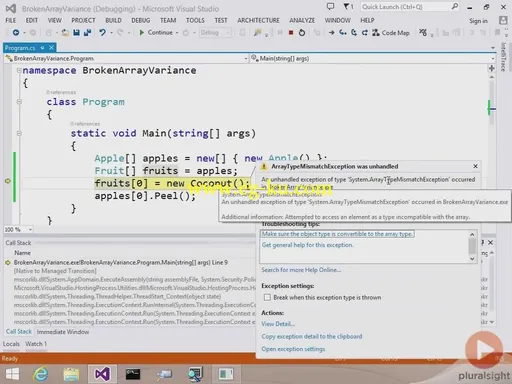Open the Continue button dropdown arrow
The height and width of the screenshot is (384, 512).
pos(177,33)
